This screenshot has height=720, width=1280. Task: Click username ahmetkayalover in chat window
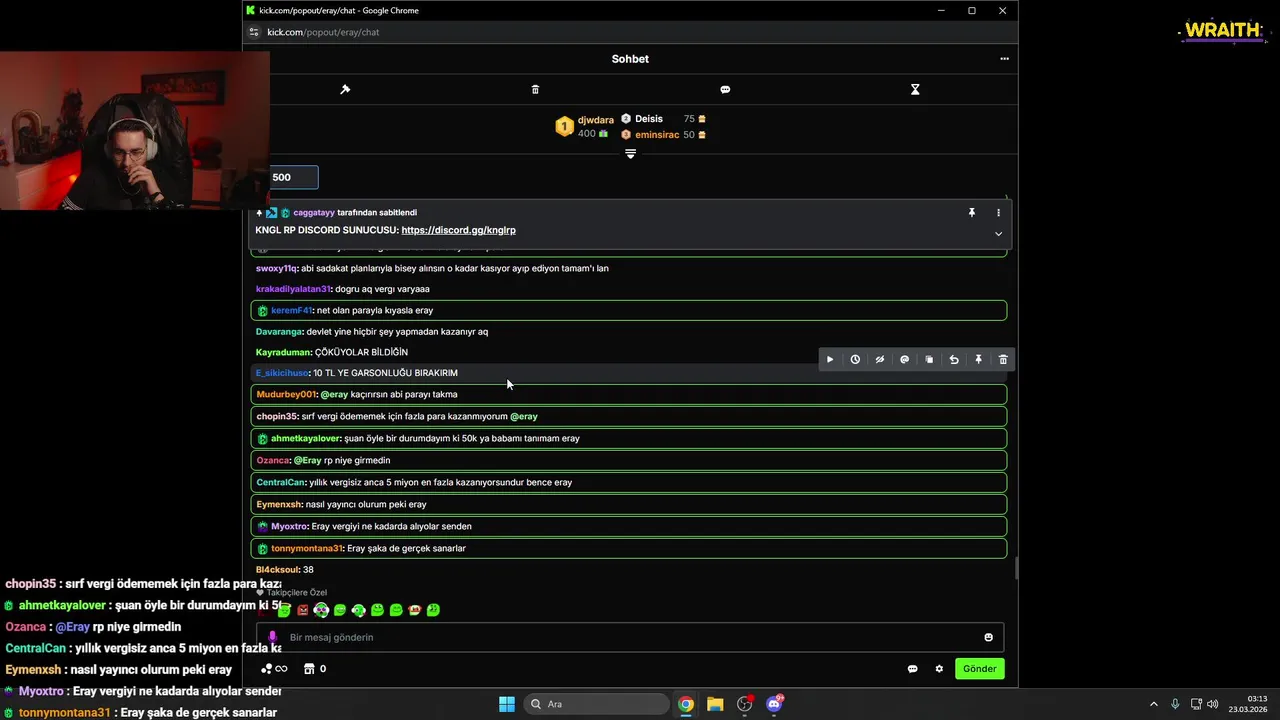[305, 438]
